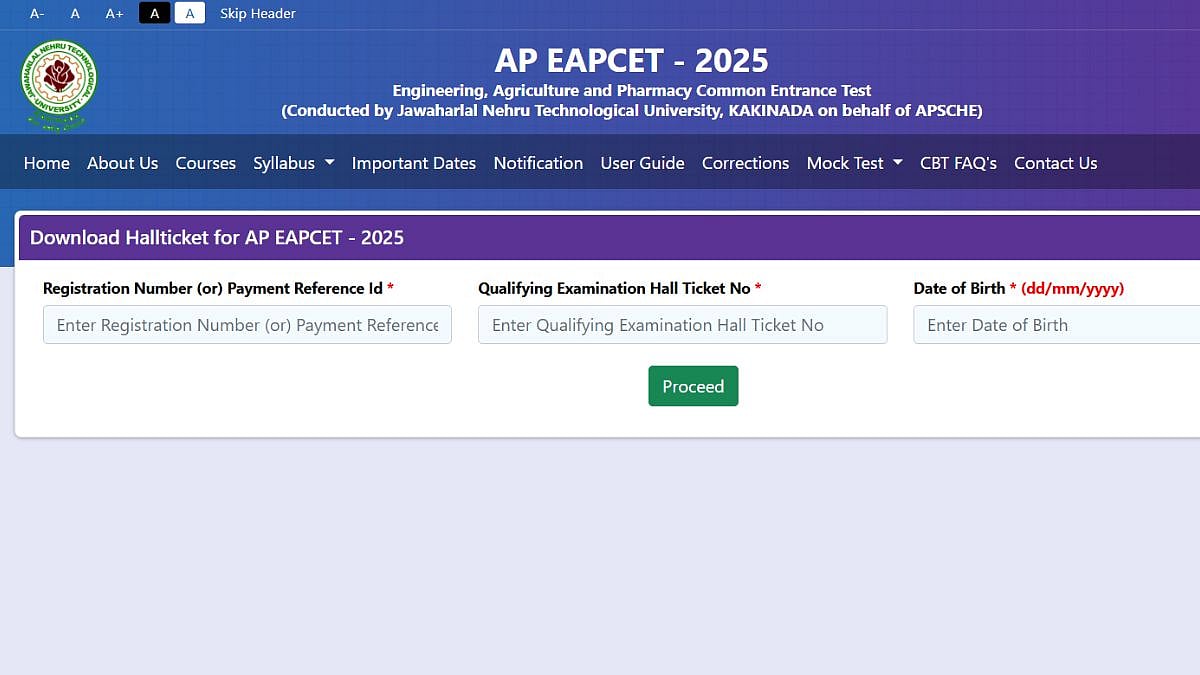Screen dimensions: 1200x675
Task: Click Skip Header link
Action: coord(258,14)
